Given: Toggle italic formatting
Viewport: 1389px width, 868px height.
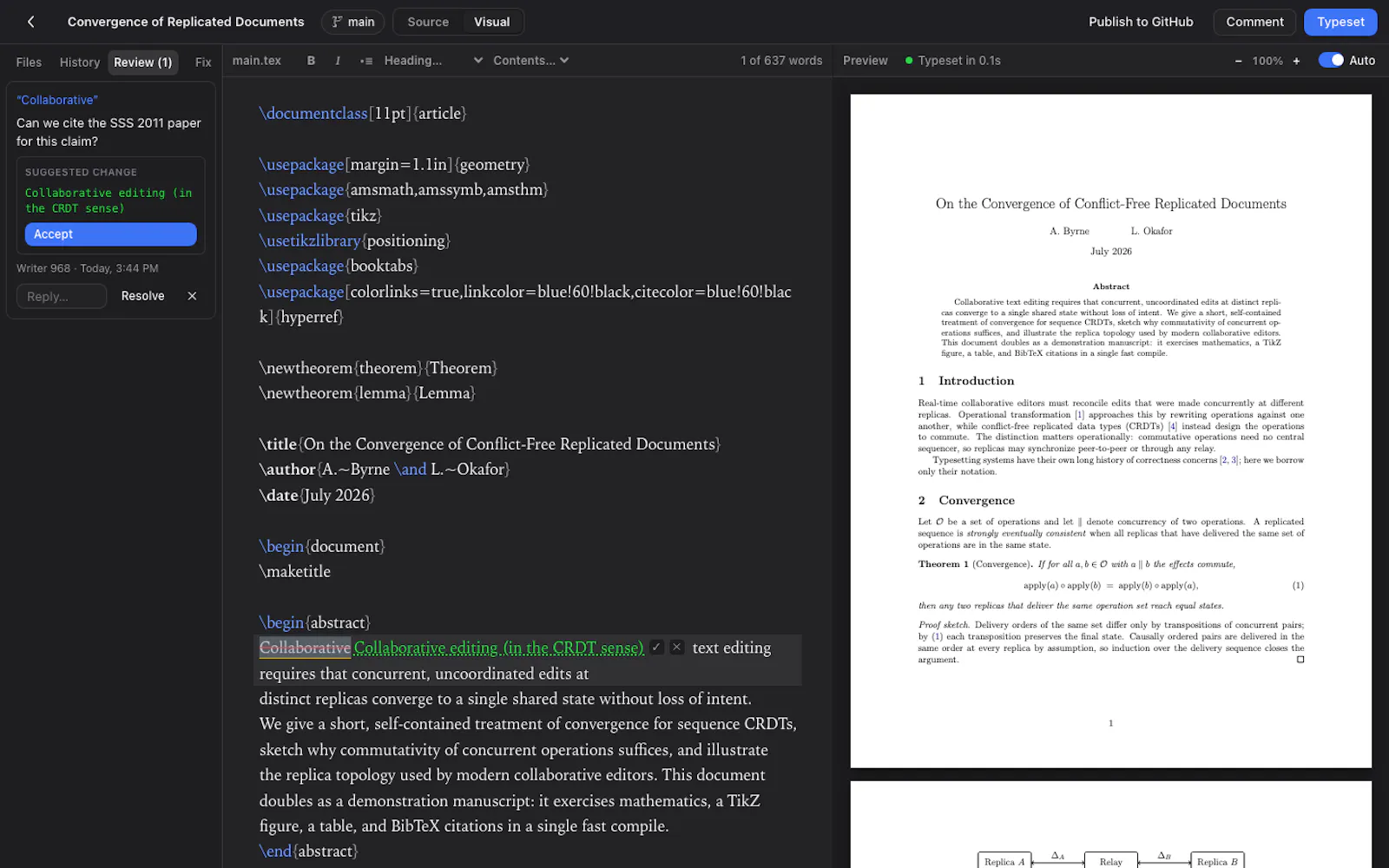Looking at the screenshot, I should pyautogui.click(x=338, y=61).
